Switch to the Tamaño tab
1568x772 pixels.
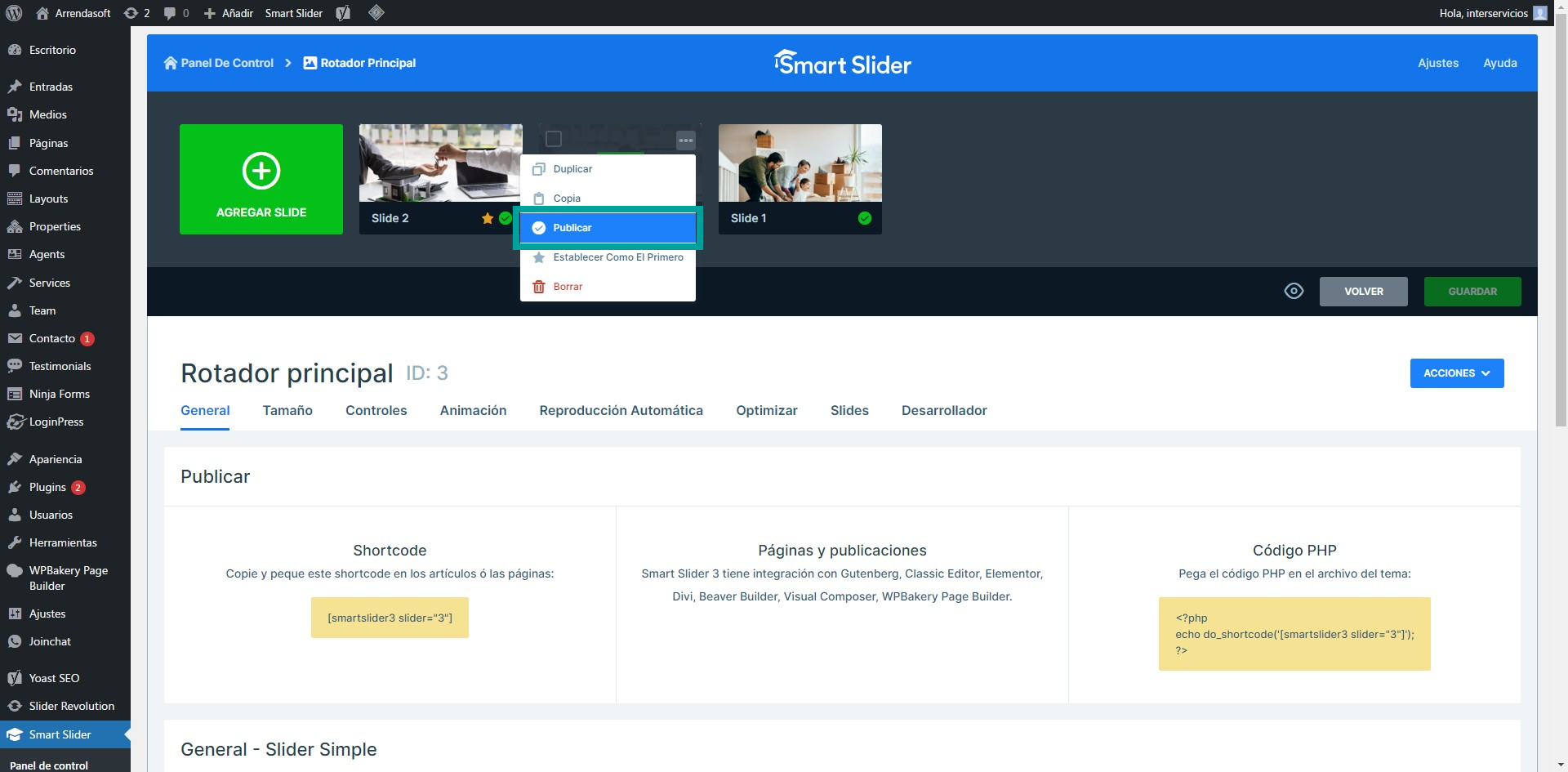287,410
